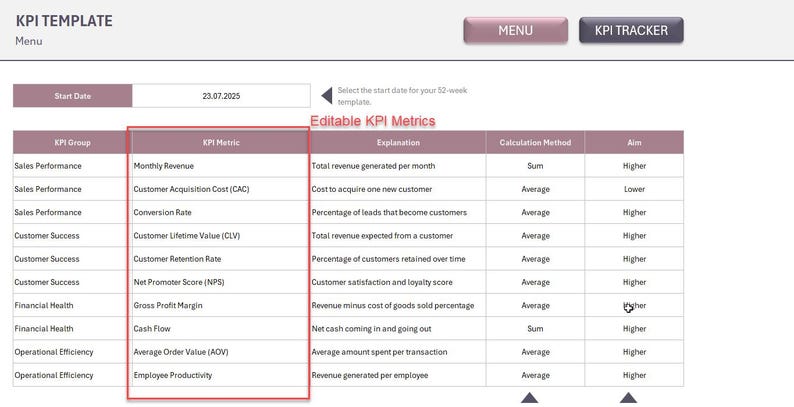
Task: Click the Average Order Value (AOV) cell
Action: coord(221,352)
